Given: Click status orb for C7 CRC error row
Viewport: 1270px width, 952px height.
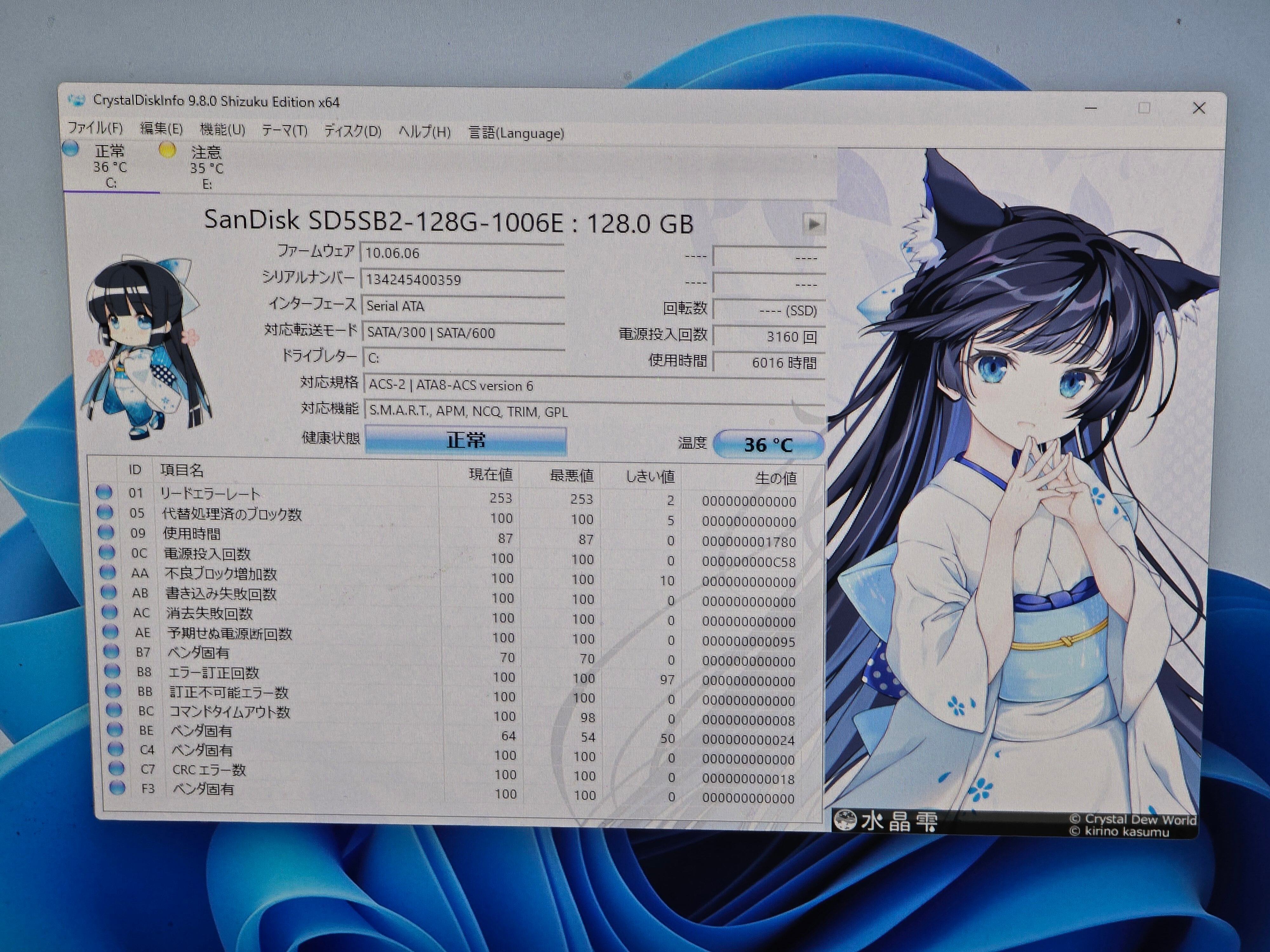Looking at the screenshot, I should [117, 768].
